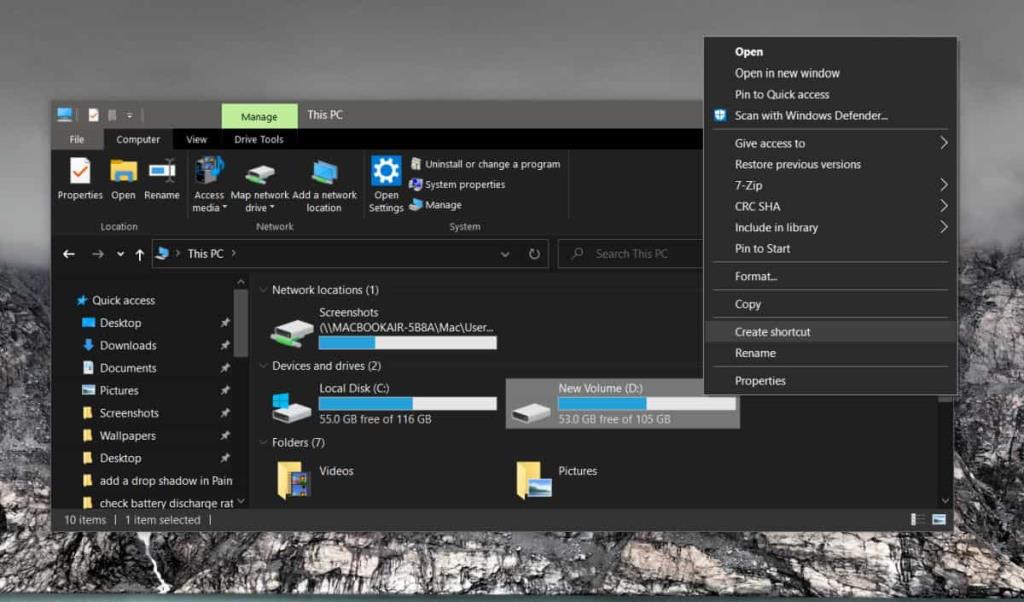Open System properties from the System group

coord(464,184)
